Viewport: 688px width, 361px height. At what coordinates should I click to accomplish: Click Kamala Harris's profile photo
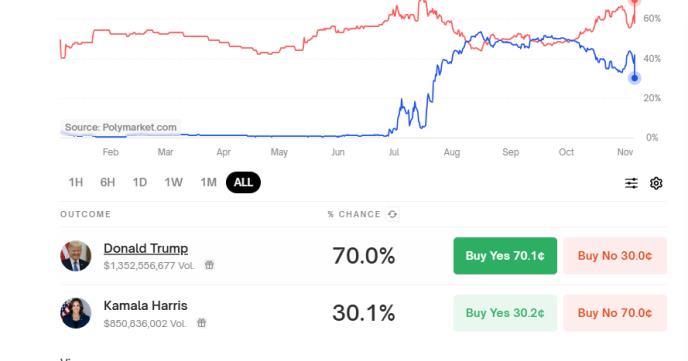click(x=76, y=313)
